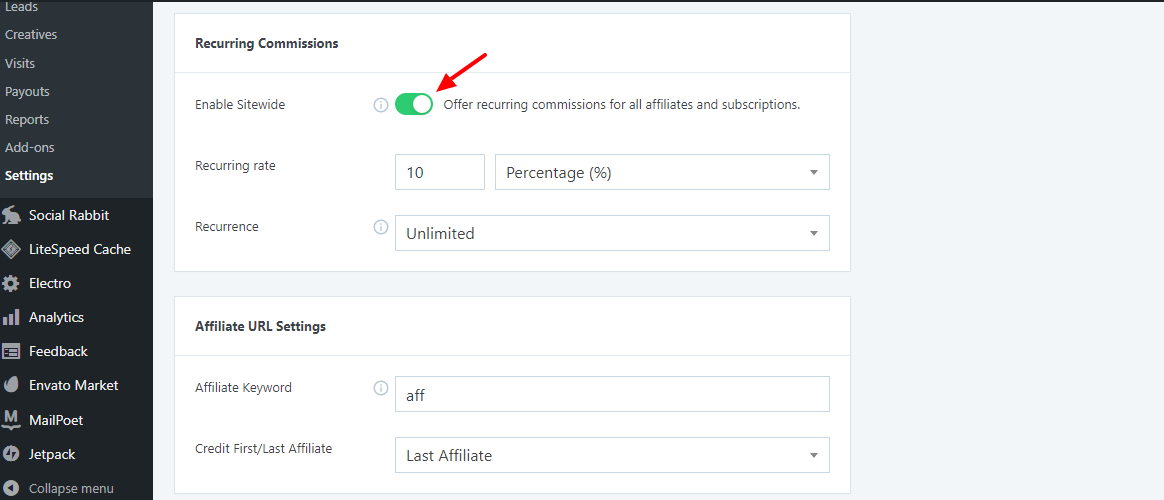Click the LiteSpeed Cache diamond icon
The height and width of the screenshot is (500, 1164).
tap(12, 249)
